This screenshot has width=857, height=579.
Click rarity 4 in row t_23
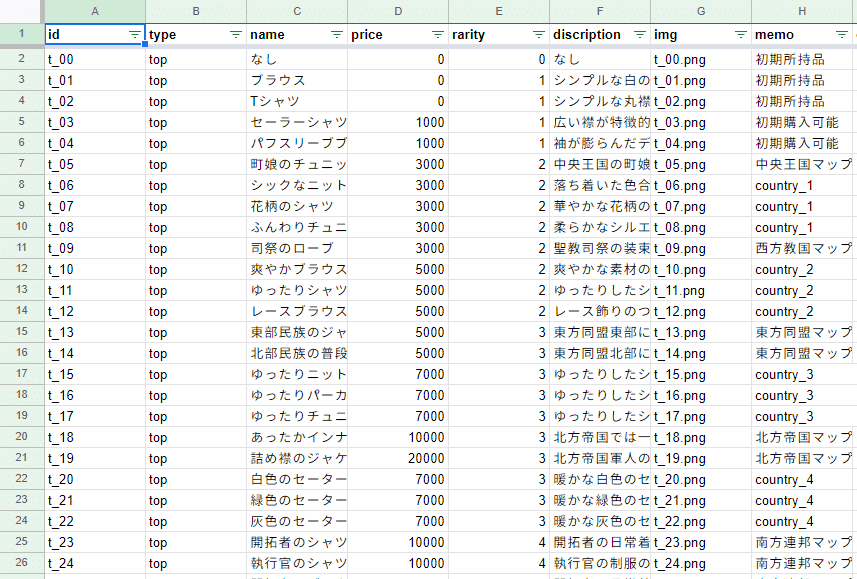499,542
